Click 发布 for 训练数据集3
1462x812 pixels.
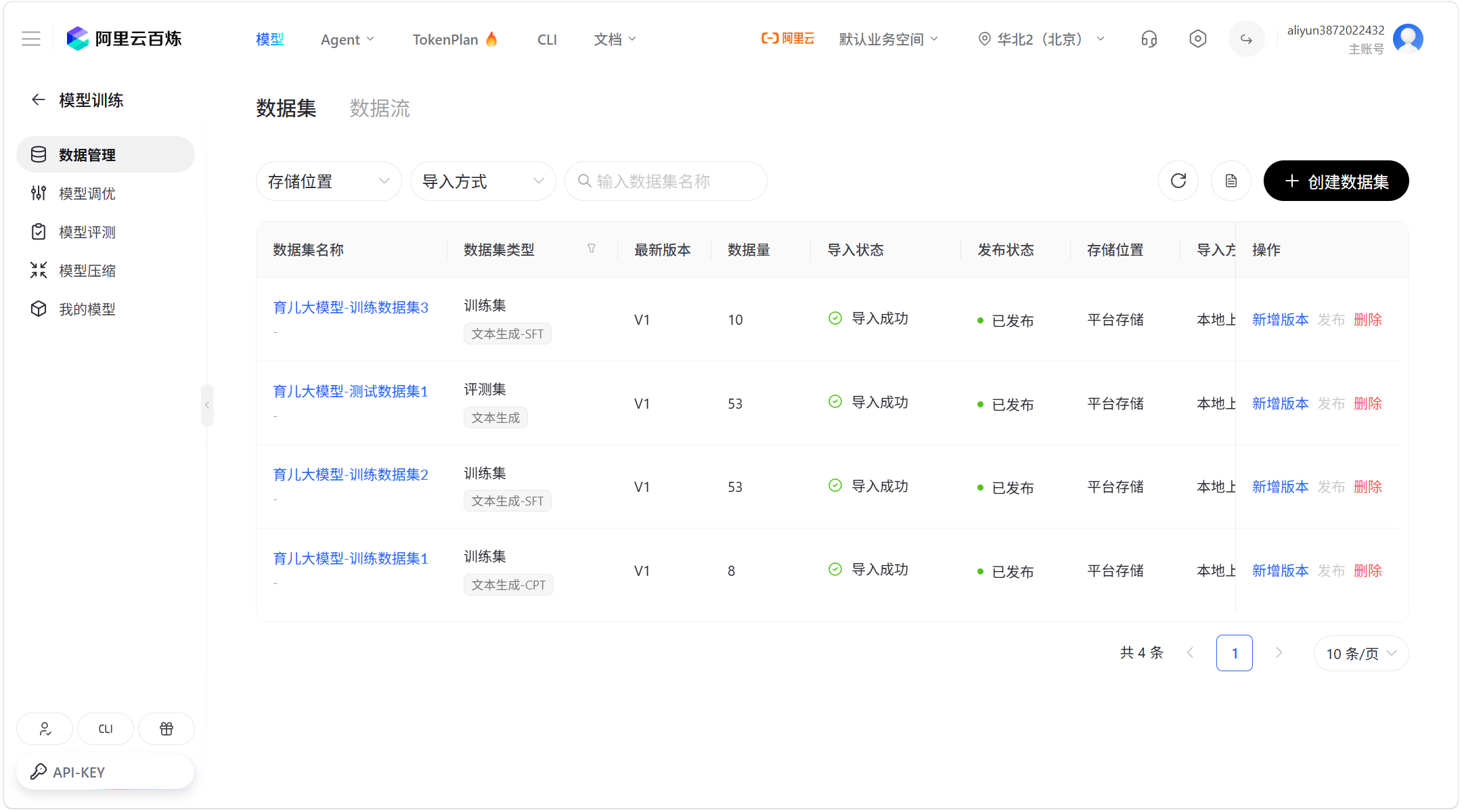1331,319
